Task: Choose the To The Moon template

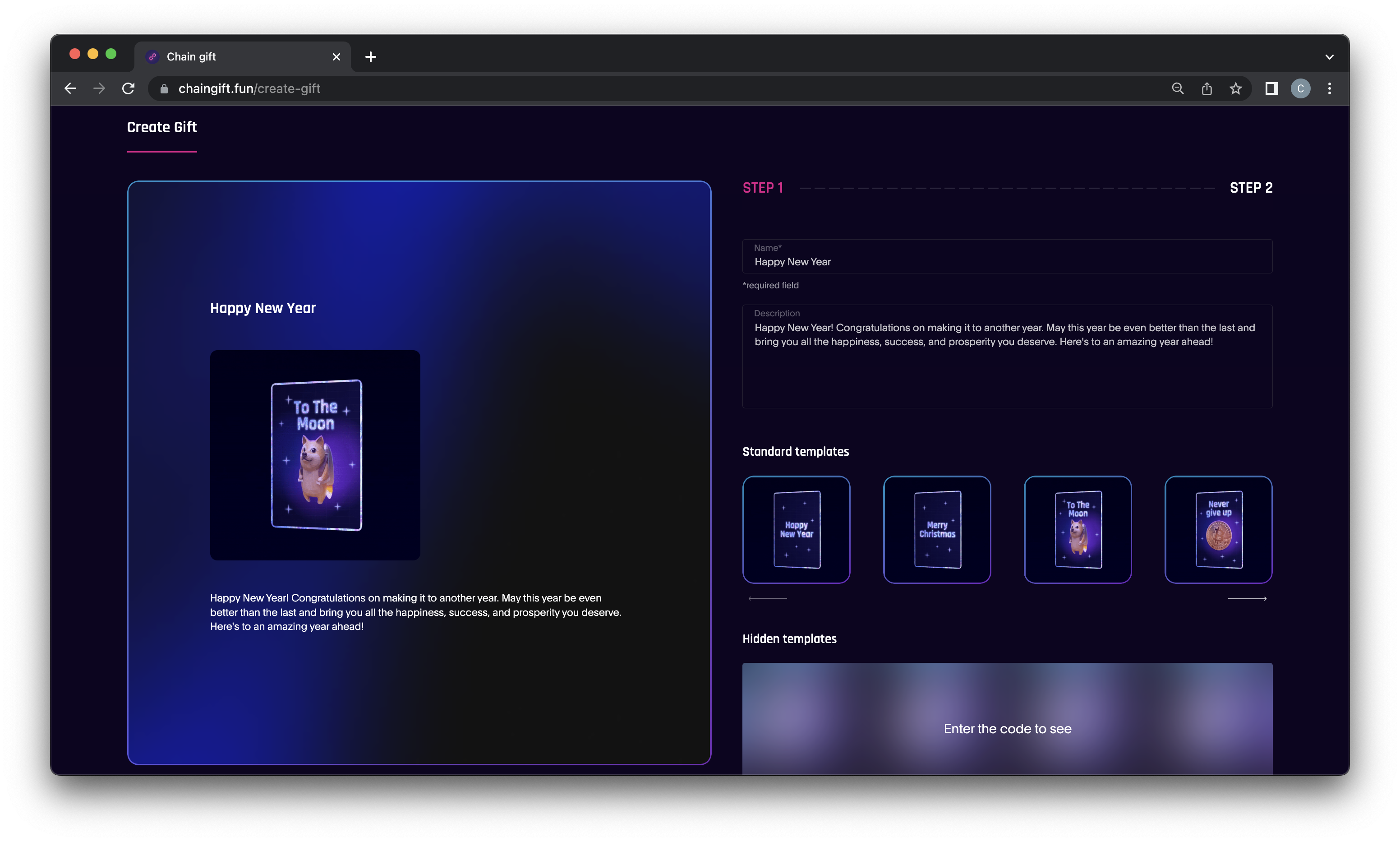Action: coord(1078,529)
